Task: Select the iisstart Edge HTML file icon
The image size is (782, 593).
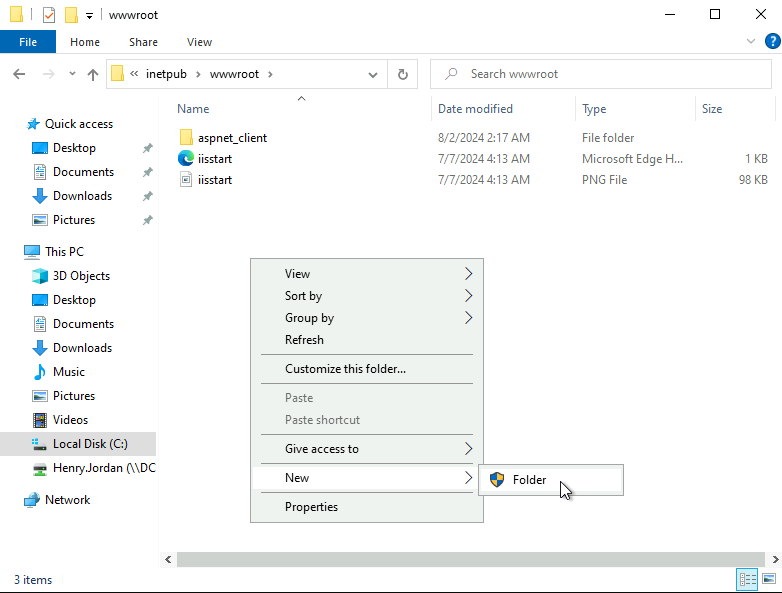Action: [186, 158]
